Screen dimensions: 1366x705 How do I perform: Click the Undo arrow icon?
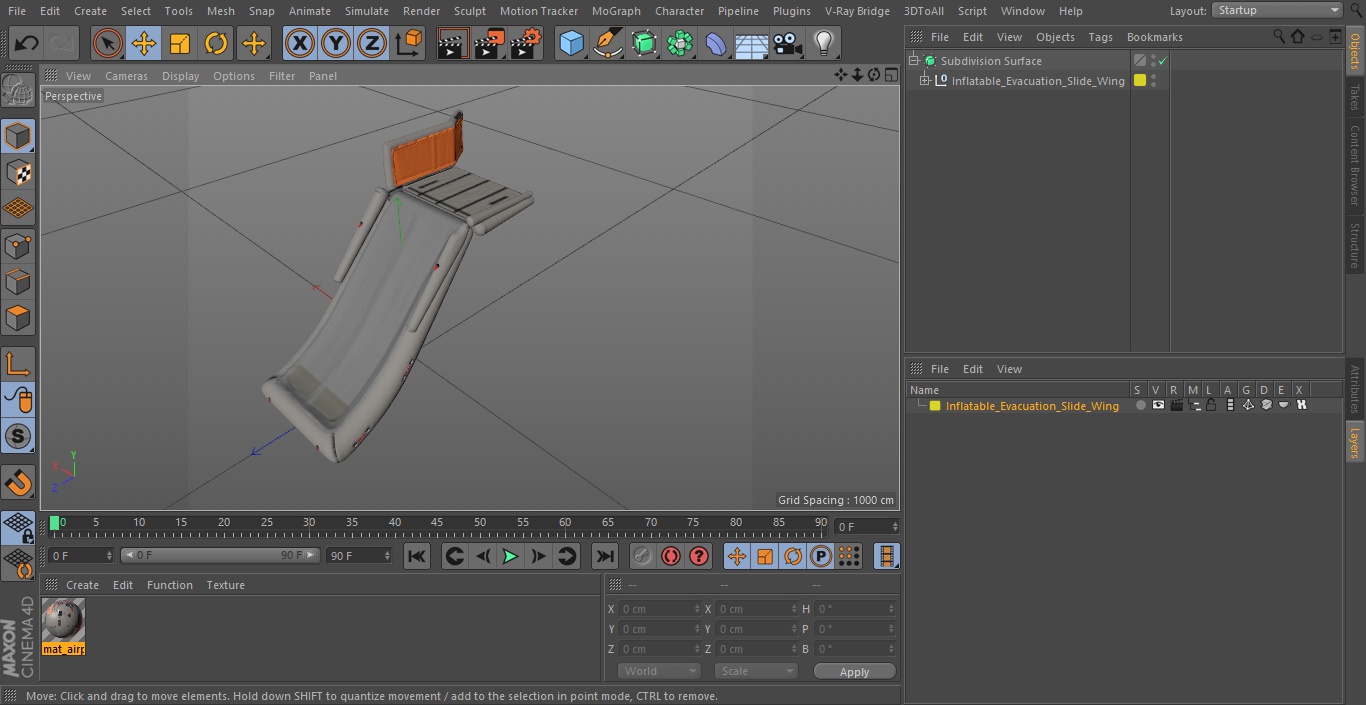coord(27,43)
